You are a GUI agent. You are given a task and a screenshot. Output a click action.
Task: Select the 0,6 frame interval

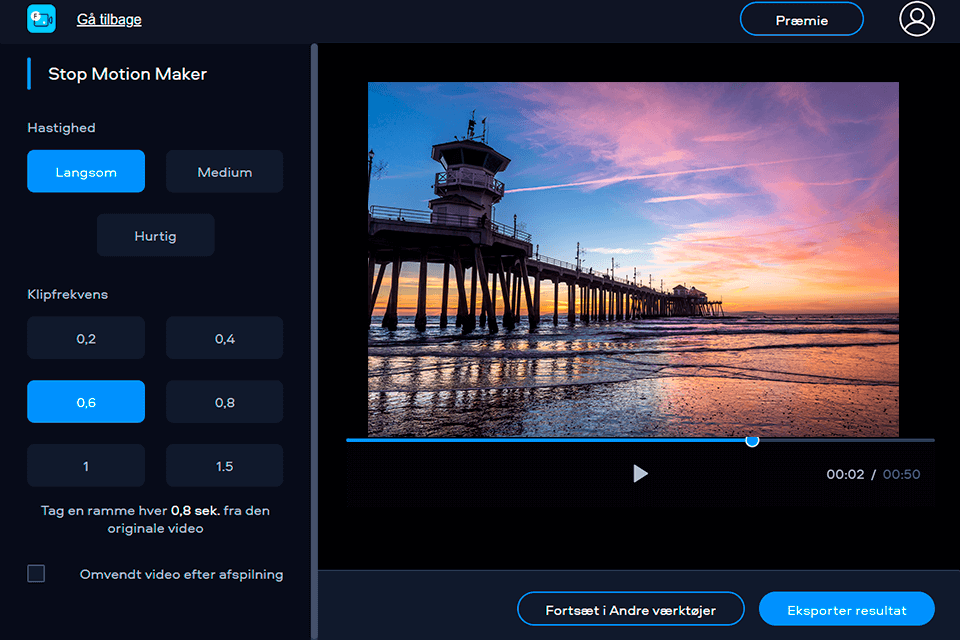[x=85, y=401]
